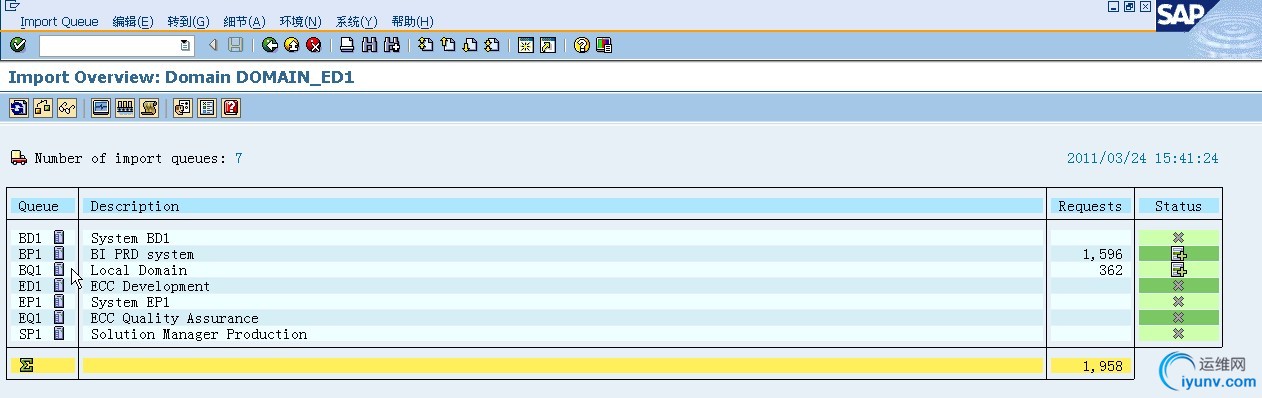Select the 'Local Domain' description
The width and height of the screenshot is (1262, 398).
click(x=138, y=270)
